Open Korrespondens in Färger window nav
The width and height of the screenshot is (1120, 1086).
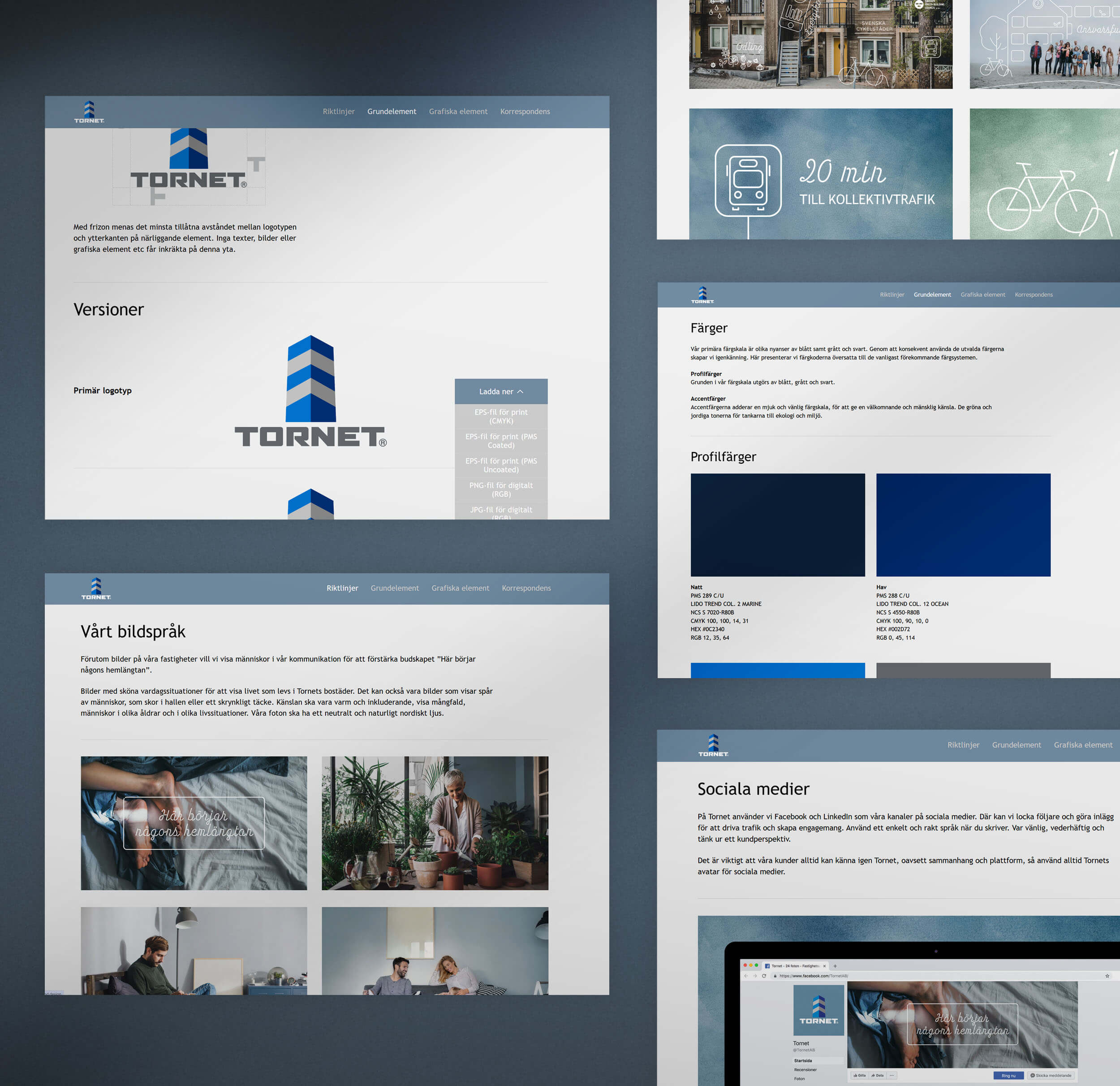tap(1034, 295)
